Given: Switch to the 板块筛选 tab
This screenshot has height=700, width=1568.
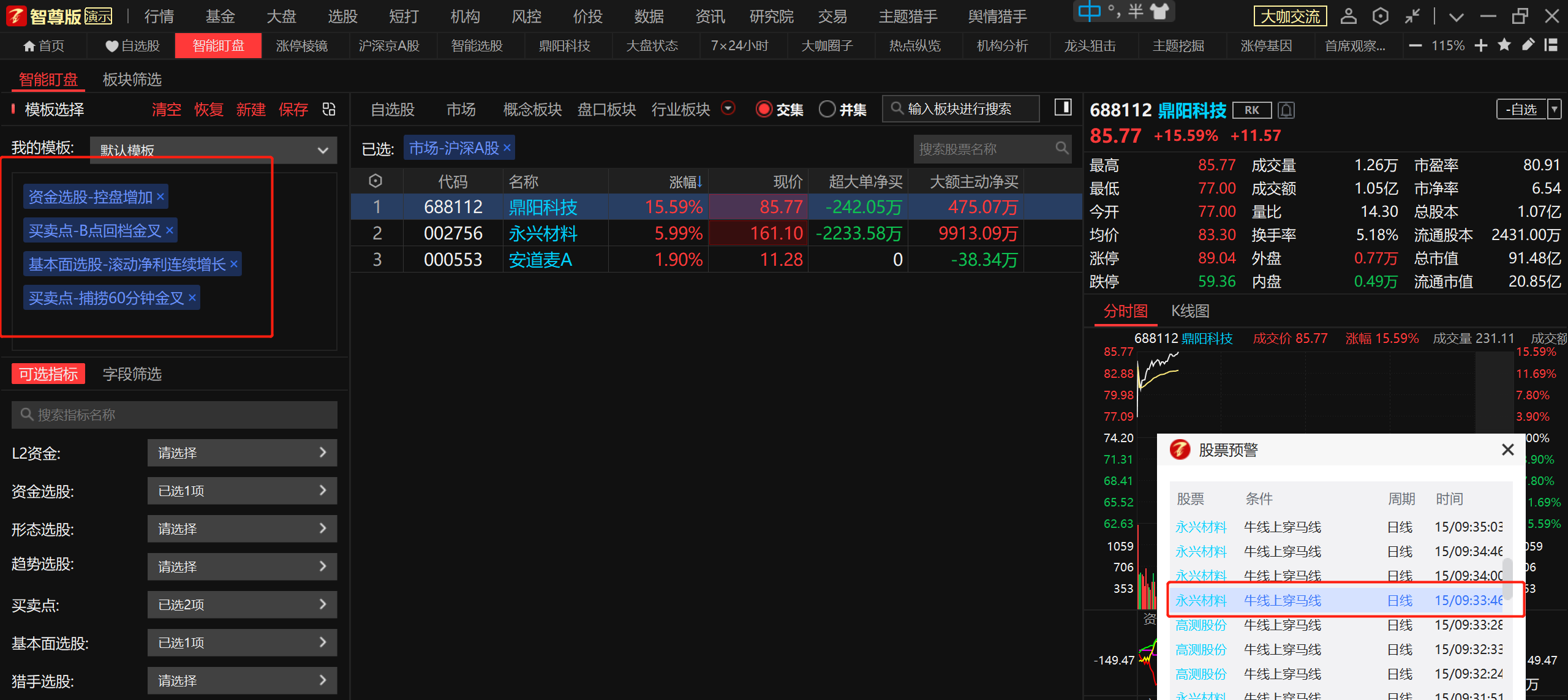Looking at the screenshot, I should (x=132, y=80).
